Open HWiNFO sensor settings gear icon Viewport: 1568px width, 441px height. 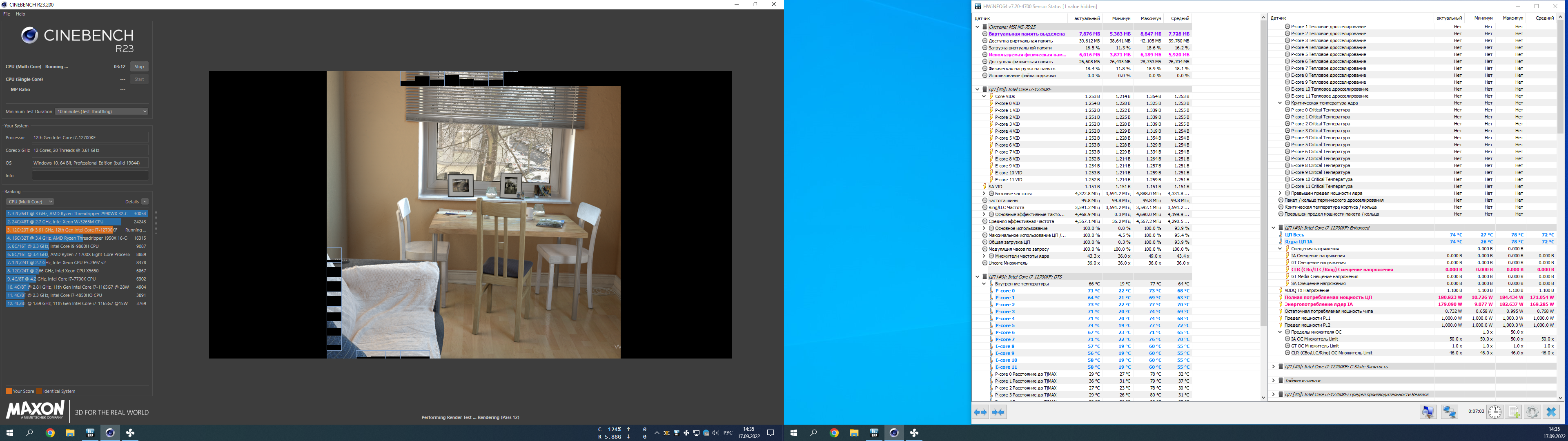click(1532, 412)
